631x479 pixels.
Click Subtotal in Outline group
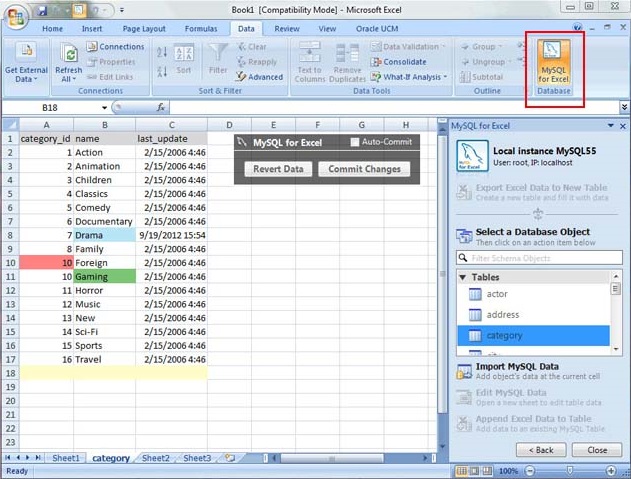point(481,76)
